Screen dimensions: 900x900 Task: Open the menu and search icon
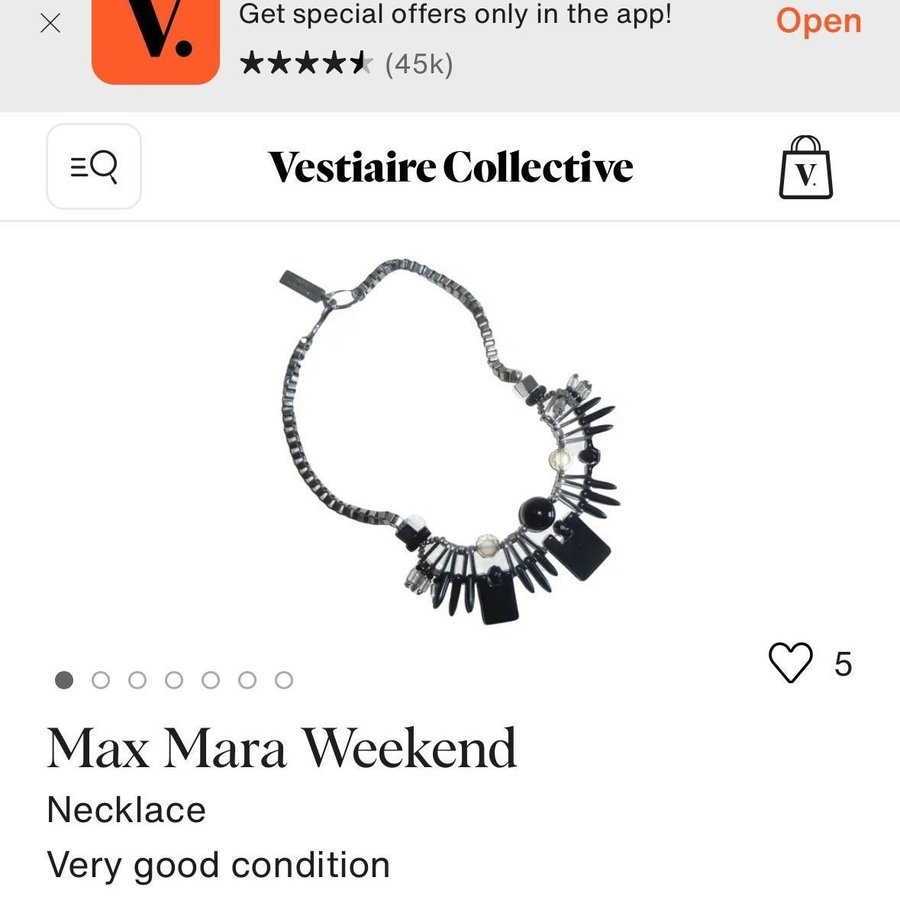94,167
